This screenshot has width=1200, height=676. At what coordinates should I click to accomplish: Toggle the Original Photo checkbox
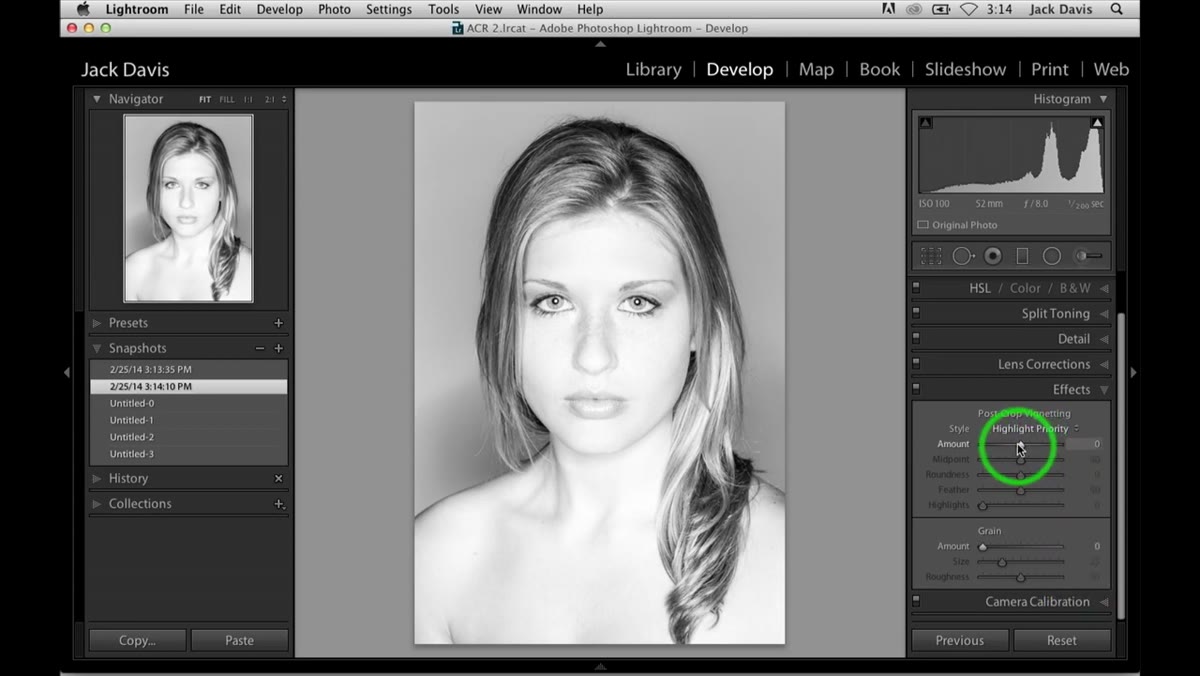click(923, 225)
